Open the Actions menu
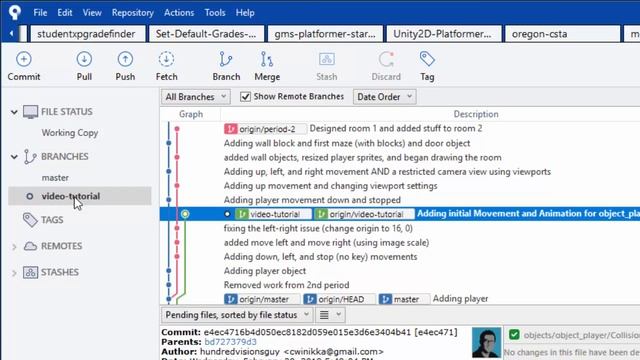This screenshot has height=360, width=640. coord(179,13)
